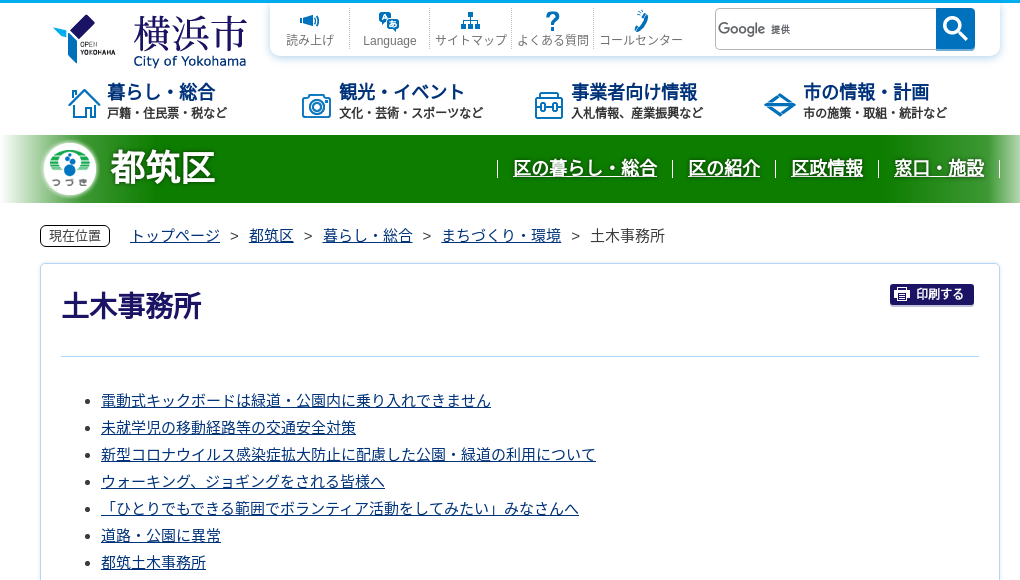The width and height of the screenshot is (1020, 580).
Task: Open ウォーキング、ジョギングをされる皆様へ link
Action: point(243,481)
